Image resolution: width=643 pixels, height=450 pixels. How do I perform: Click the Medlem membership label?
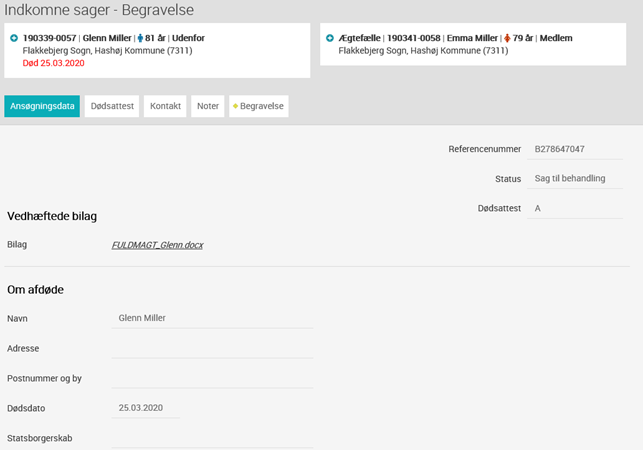pyautogui.click(x=556, y=38)
